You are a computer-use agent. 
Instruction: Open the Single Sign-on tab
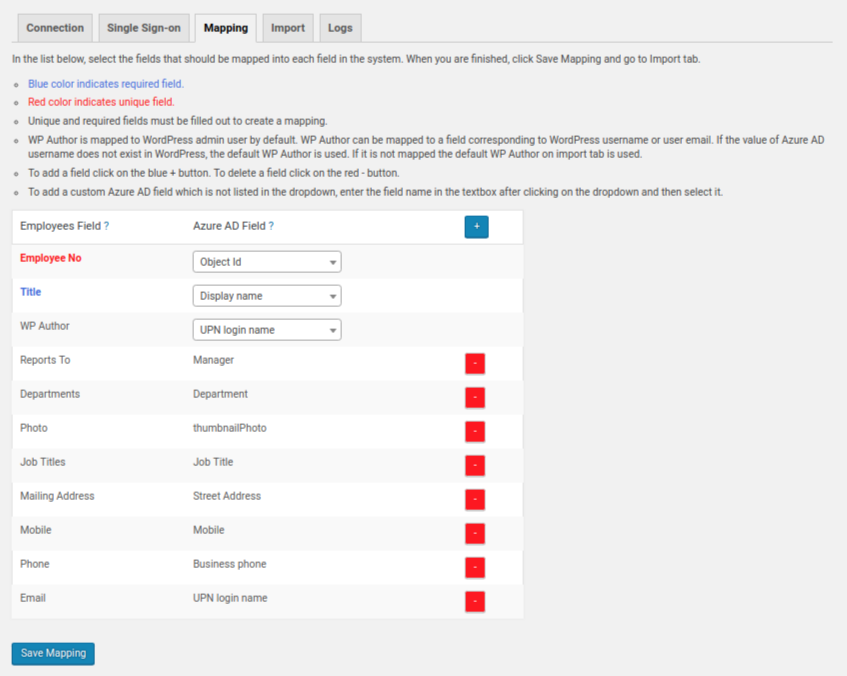(144, 28)
